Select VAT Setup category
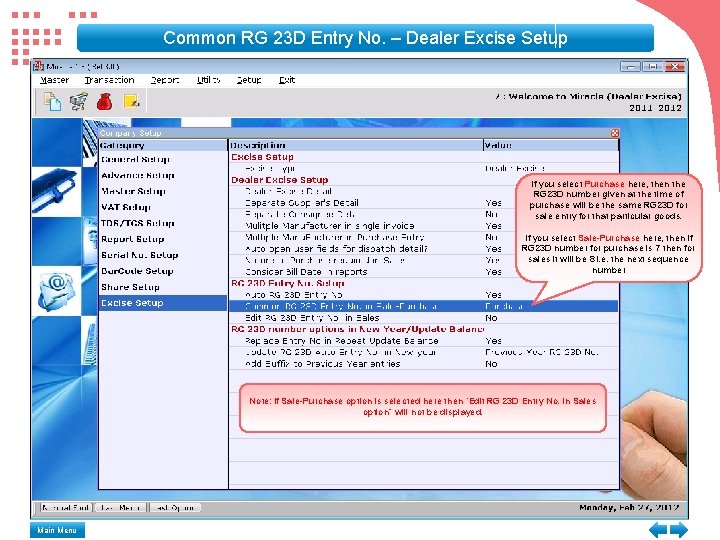Screen dimensions: 720x540 (163, 207)
